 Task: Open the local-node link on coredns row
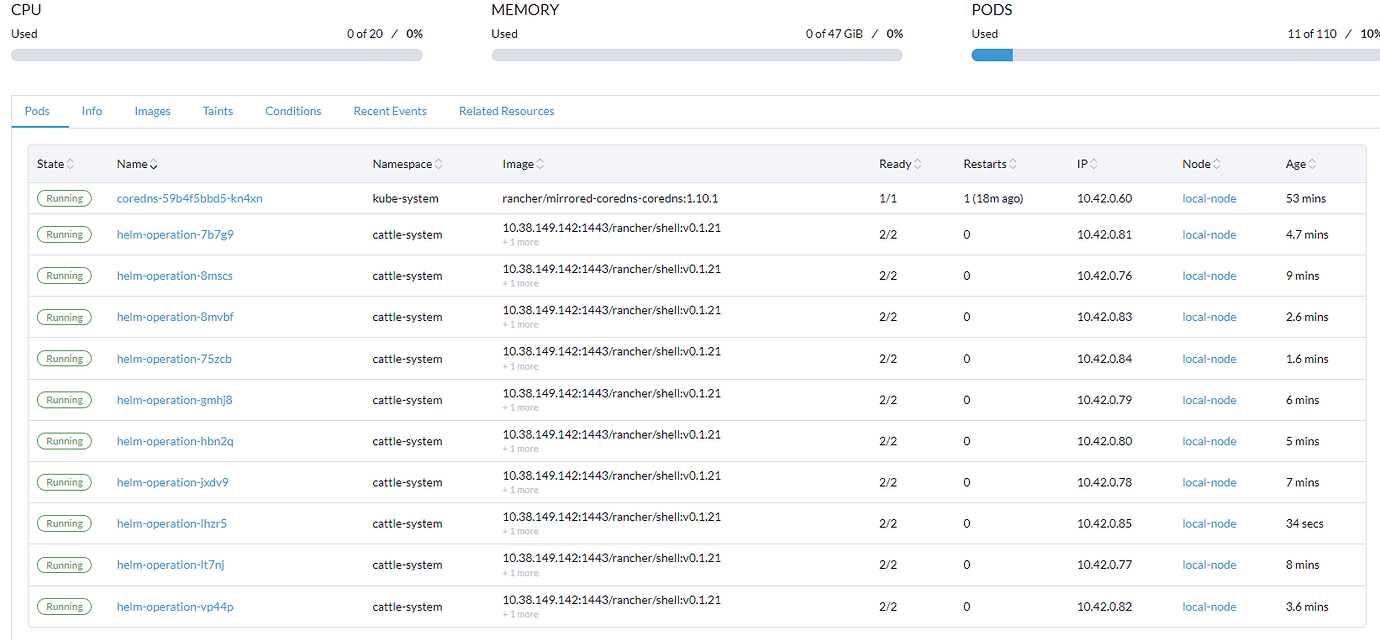(x=1209, y=198)
